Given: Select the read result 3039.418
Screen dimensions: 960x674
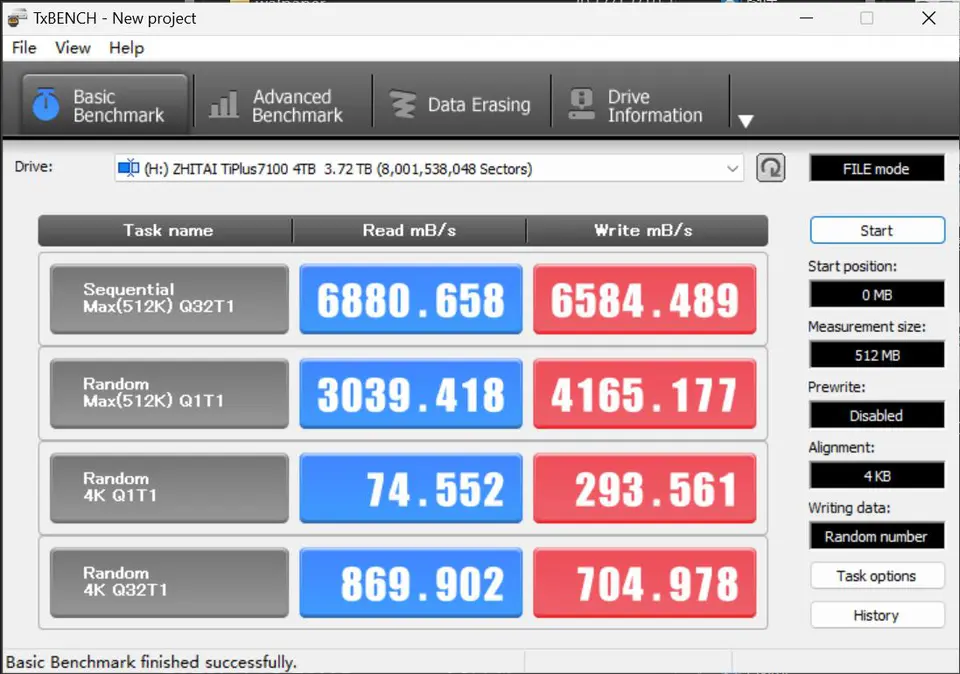Looking at the screenshot, I should (411, 393).
